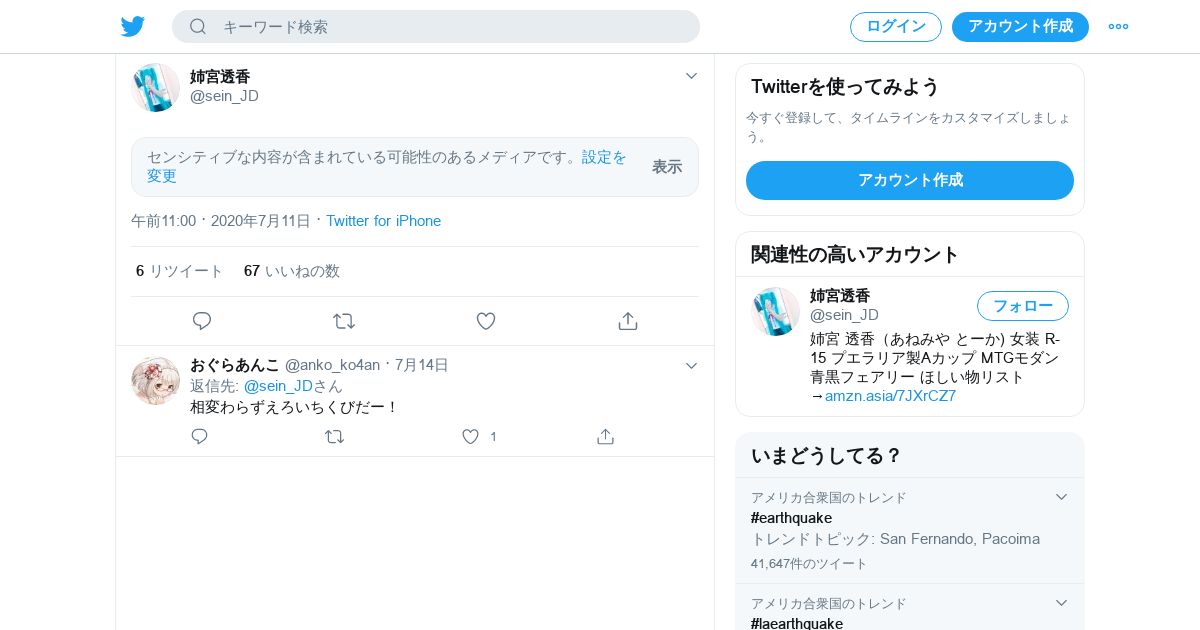Open the Twitter for iPhone link
Viewport: 1200px width, 630px height.
point(383,221)
